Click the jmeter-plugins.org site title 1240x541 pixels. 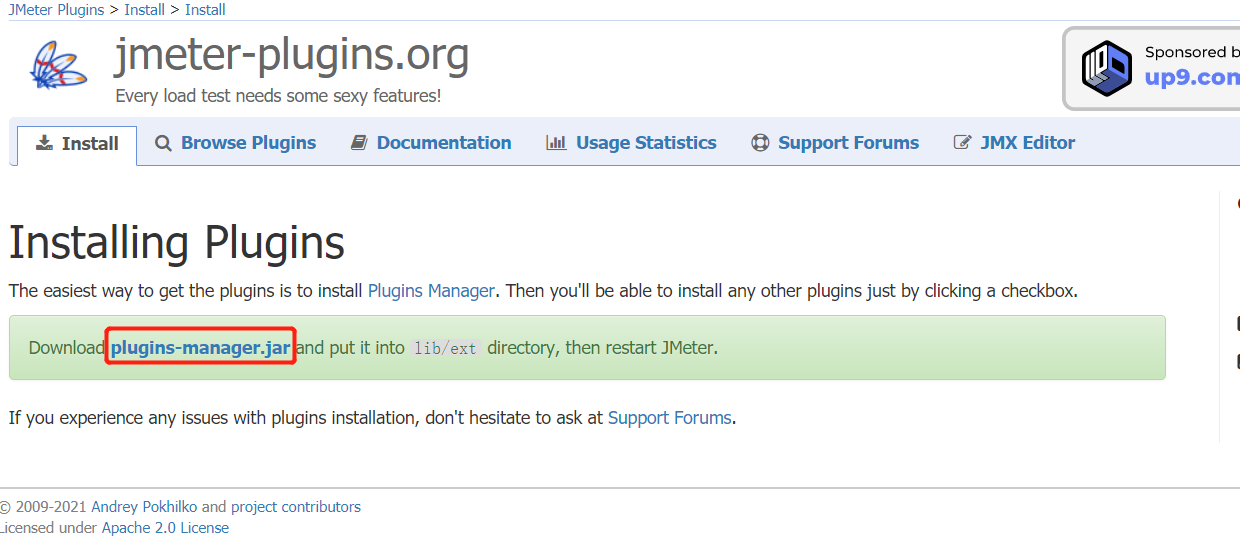point(292,55)
